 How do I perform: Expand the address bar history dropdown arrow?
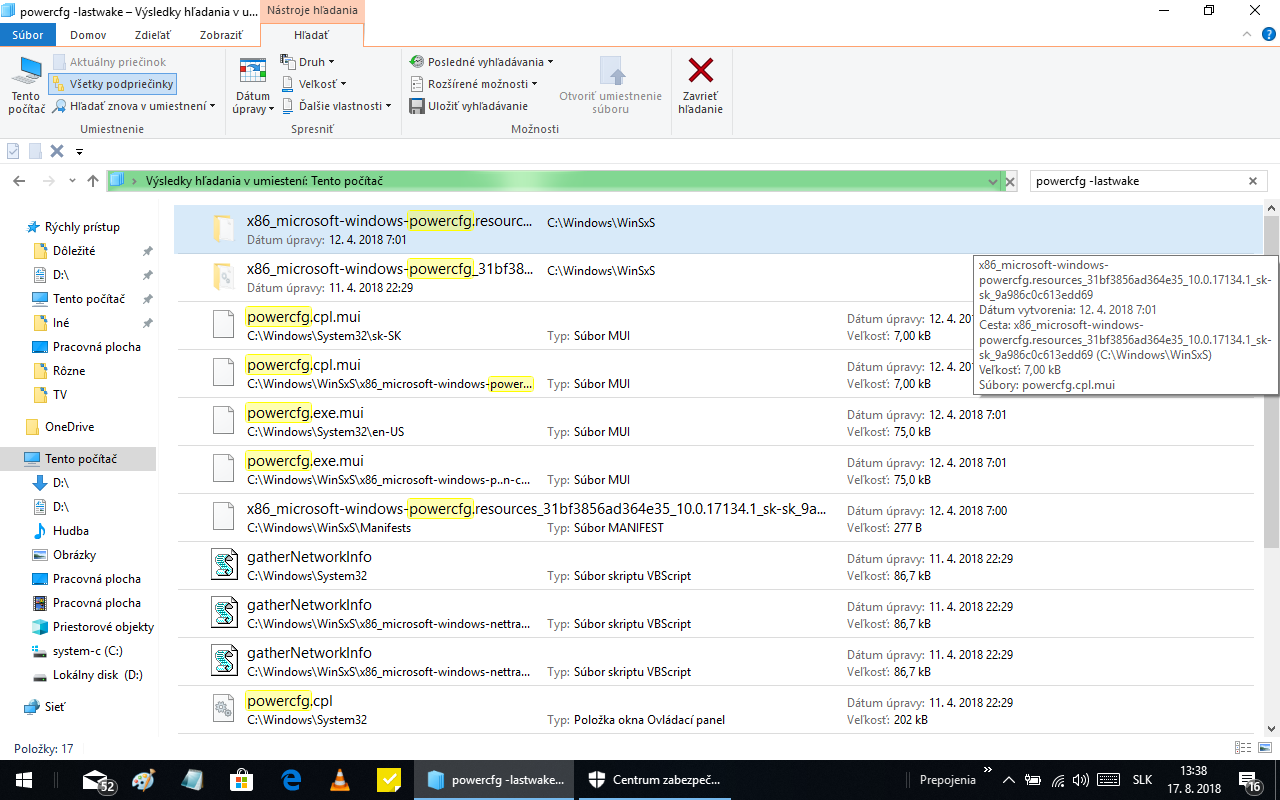[992, 181]
